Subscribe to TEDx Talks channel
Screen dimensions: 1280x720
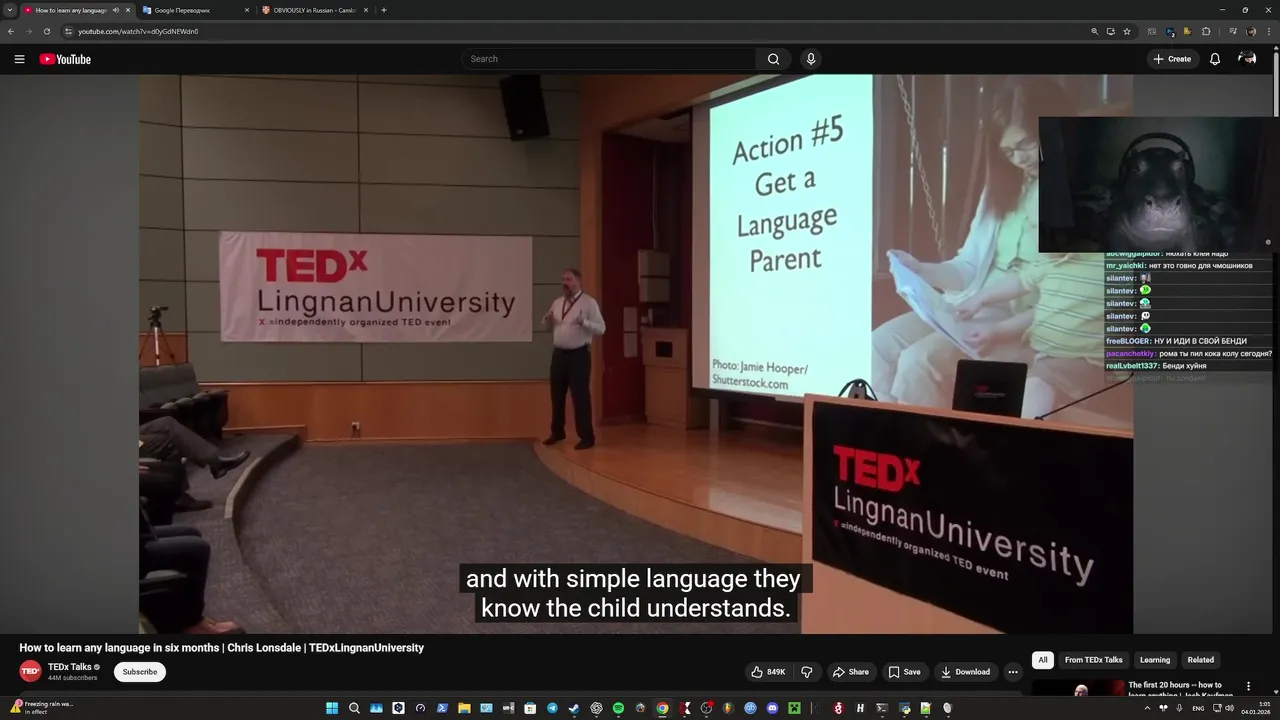pyautogui.click(x=140, y=672)
